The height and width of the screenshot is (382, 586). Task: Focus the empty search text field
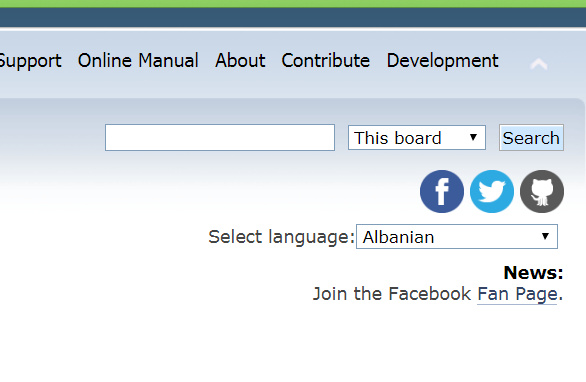click(220, 138)
